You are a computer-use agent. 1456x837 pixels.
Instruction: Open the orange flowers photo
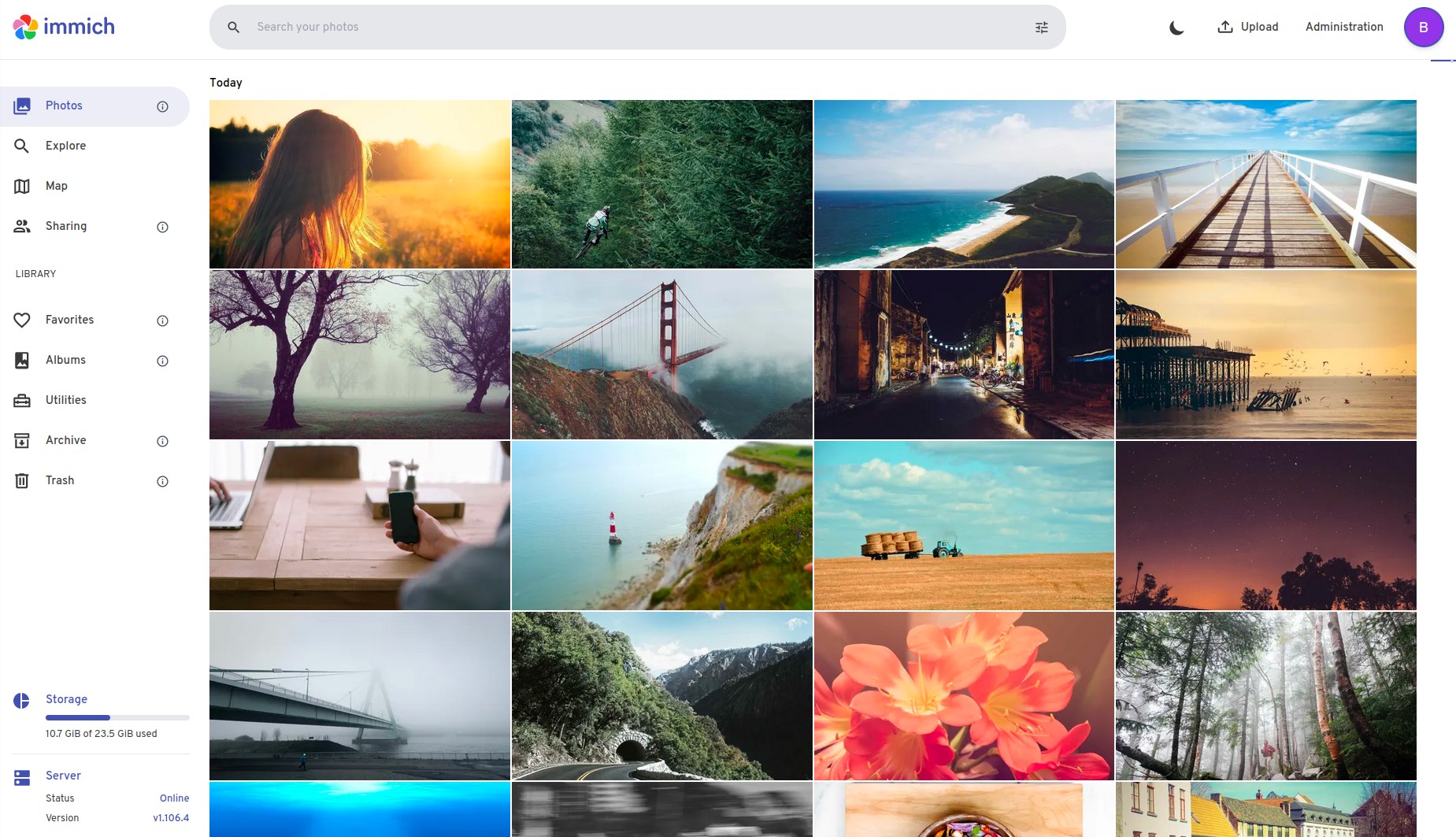point(964,696)
